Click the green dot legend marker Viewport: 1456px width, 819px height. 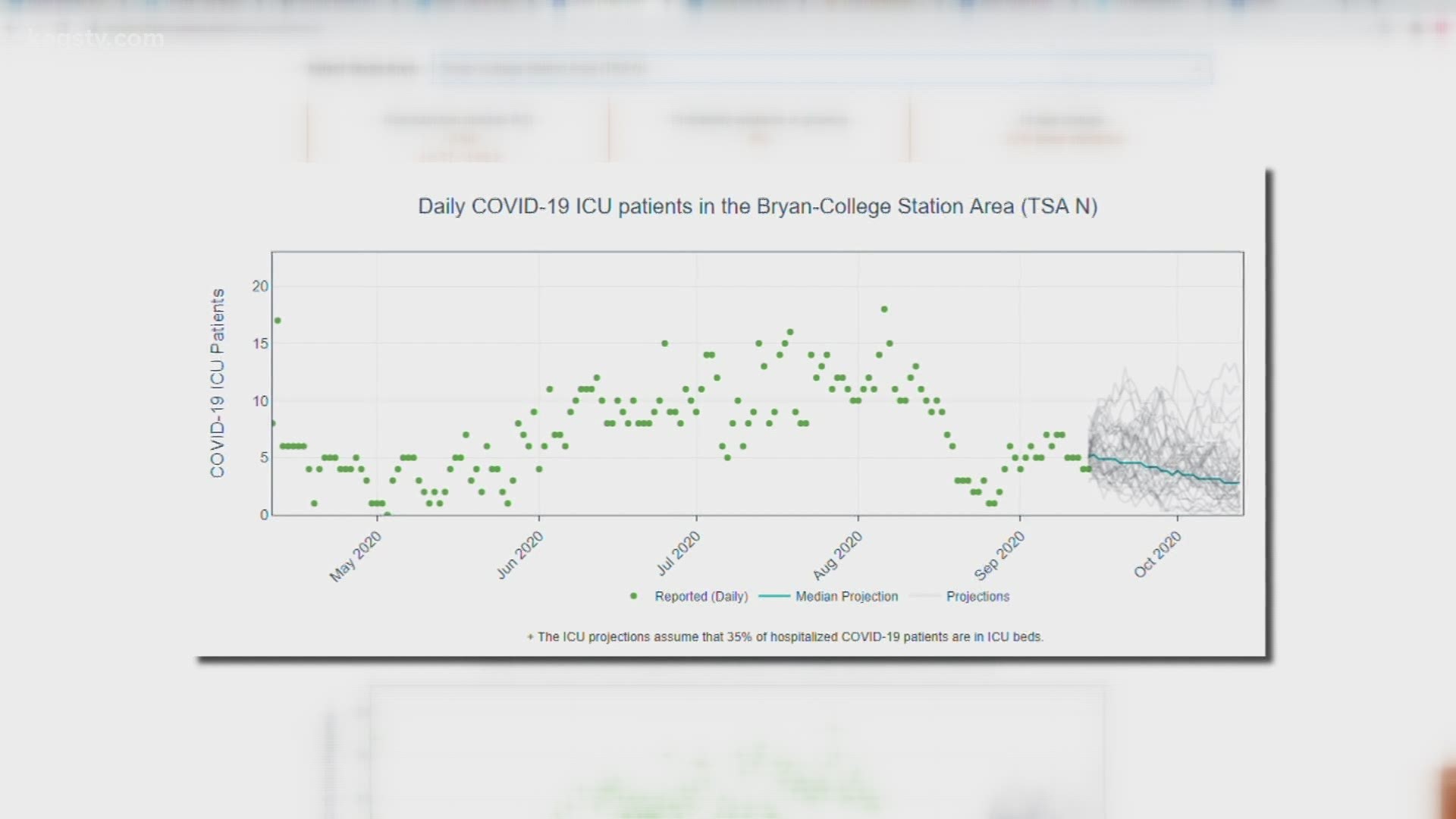633,596
